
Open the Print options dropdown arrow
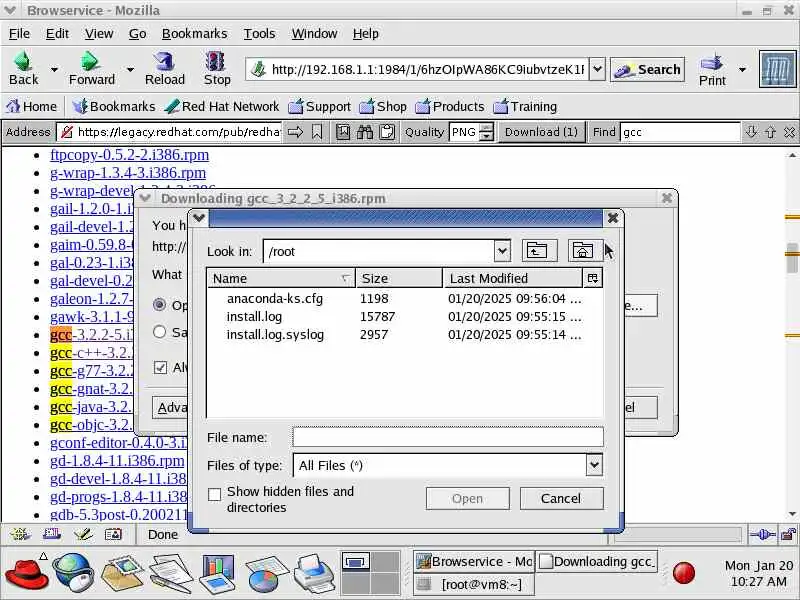coord(742,69)
